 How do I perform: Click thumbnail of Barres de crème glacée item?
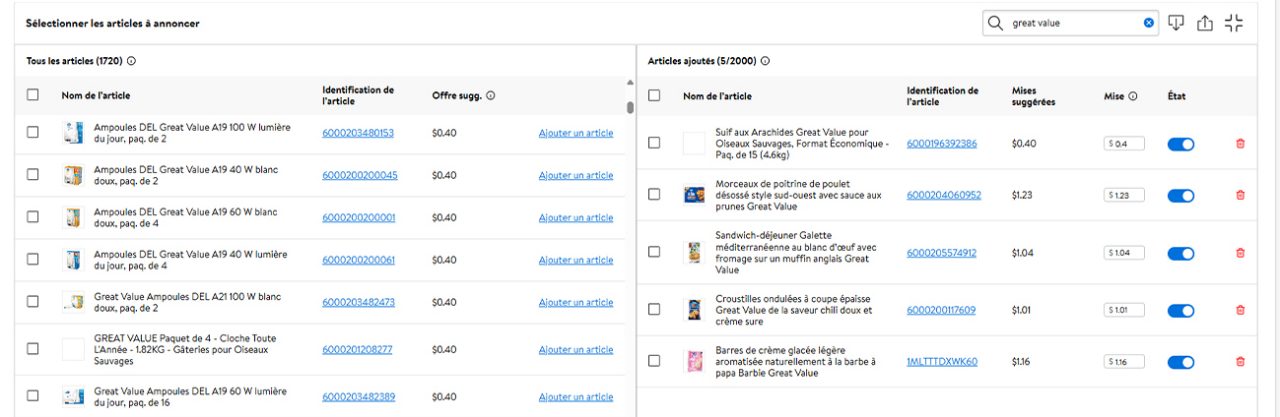point(693,361)
